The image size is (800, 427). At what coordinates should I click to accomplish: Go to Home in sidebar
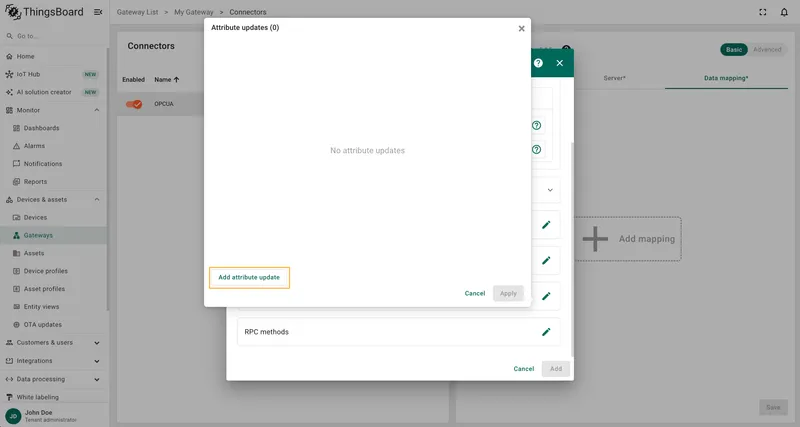point(54,56)
